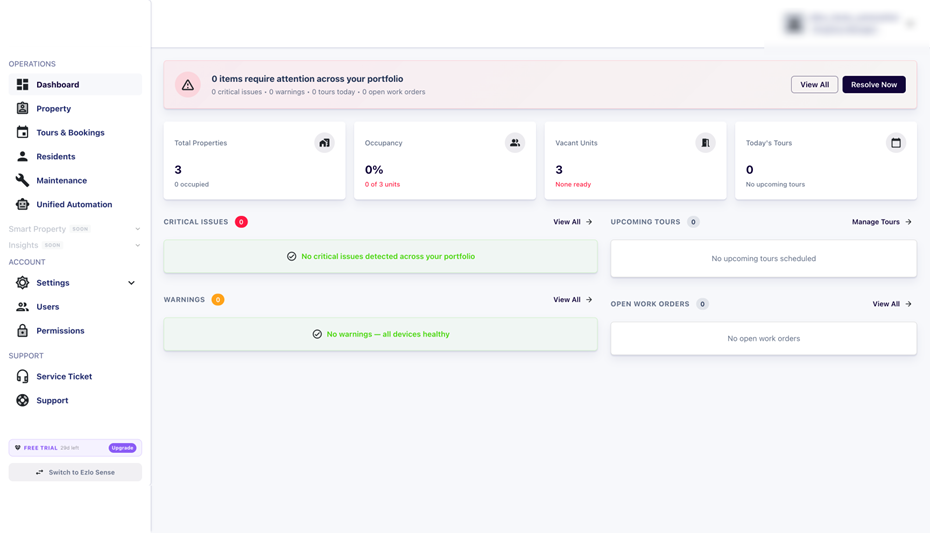Click the Unified Automation robot icon
Viewport: 930px width, 533px height.
click(x=22, y=204)
